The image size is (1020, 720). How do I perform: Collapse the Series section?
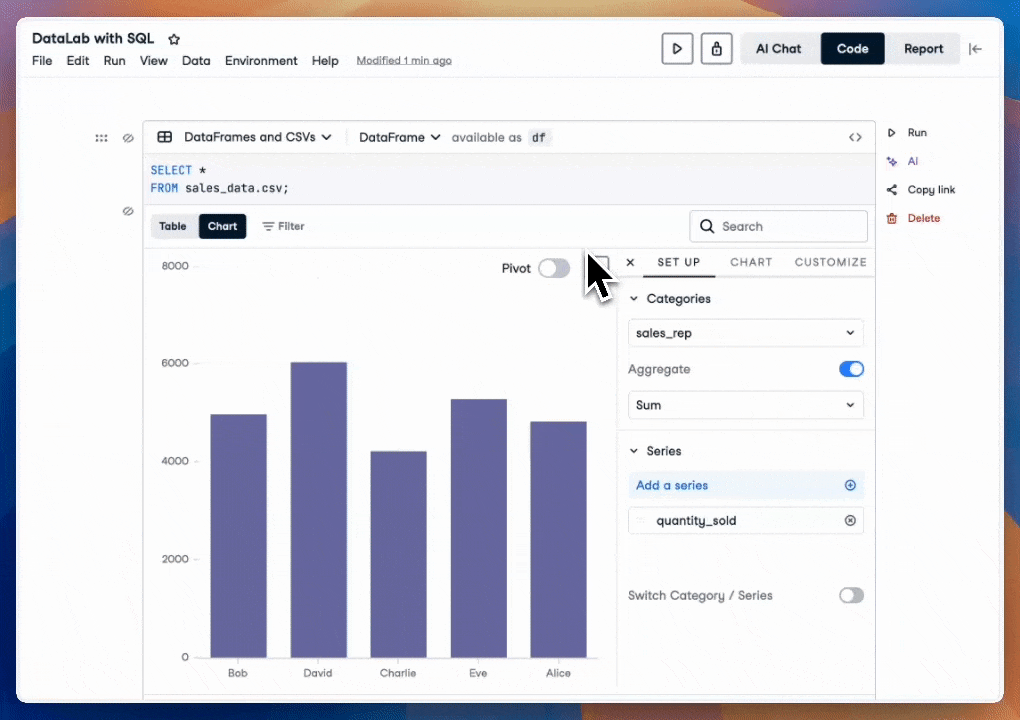pos(634,451)
